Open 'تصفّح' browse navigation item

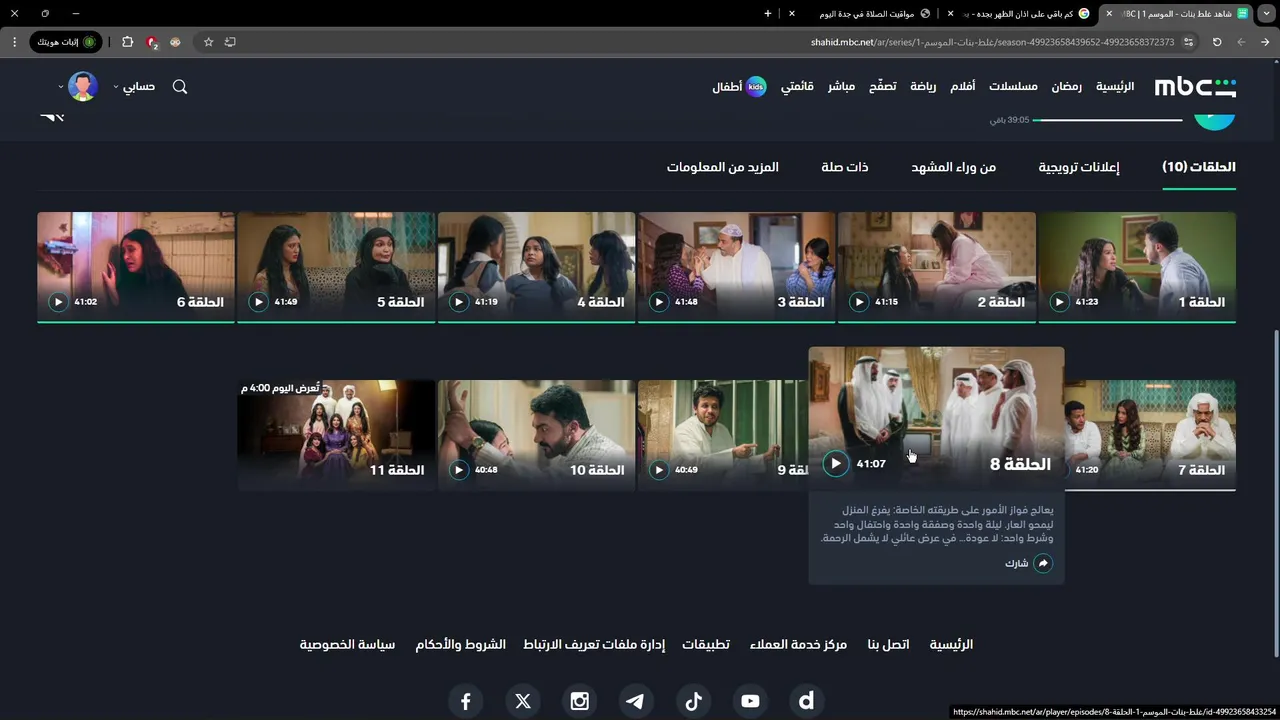[882, 87]
